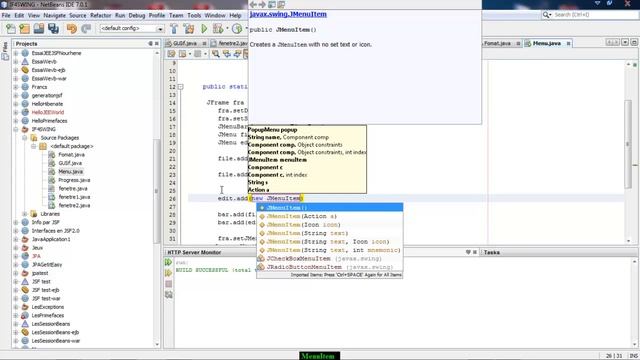640x360 pixels.
Task: Expand the JPA project node
Action: coord(16,256)
